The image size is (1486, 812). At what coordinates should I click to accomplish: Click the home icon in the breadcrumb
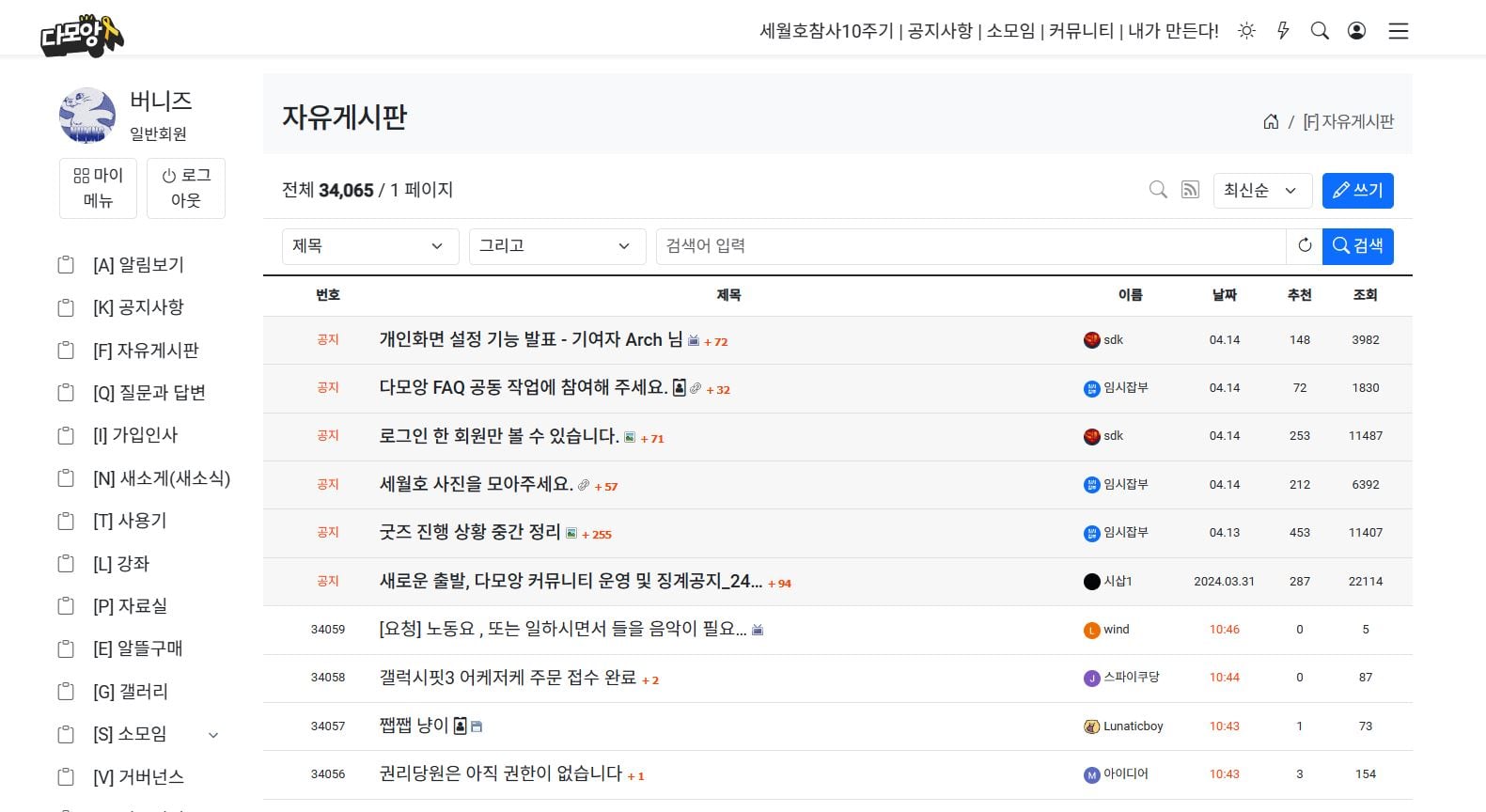pyautogui.click(x=1271, y=121)
